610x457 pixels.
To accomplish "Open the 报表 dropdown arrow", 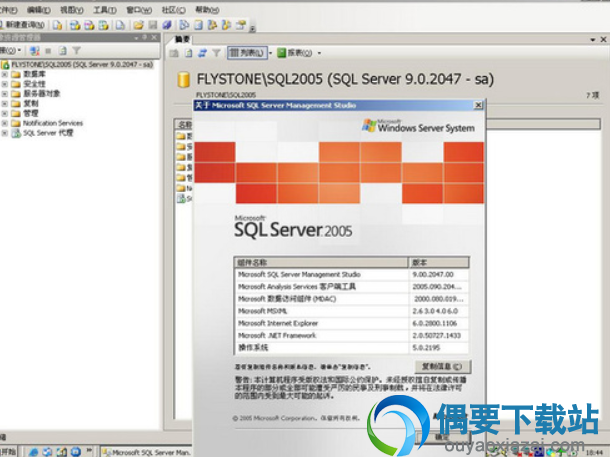I will click(319, 53).
